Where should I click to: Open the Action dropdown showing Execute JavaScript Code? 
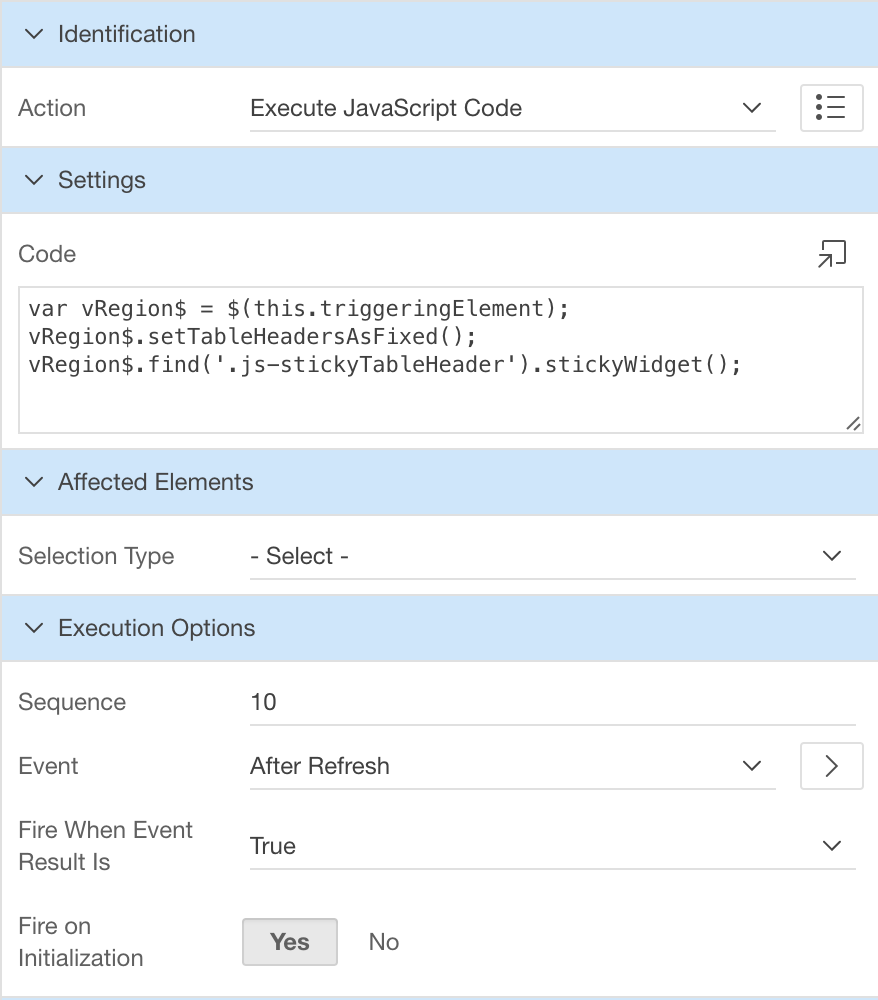pyautogui.click(x=500, y=108)
